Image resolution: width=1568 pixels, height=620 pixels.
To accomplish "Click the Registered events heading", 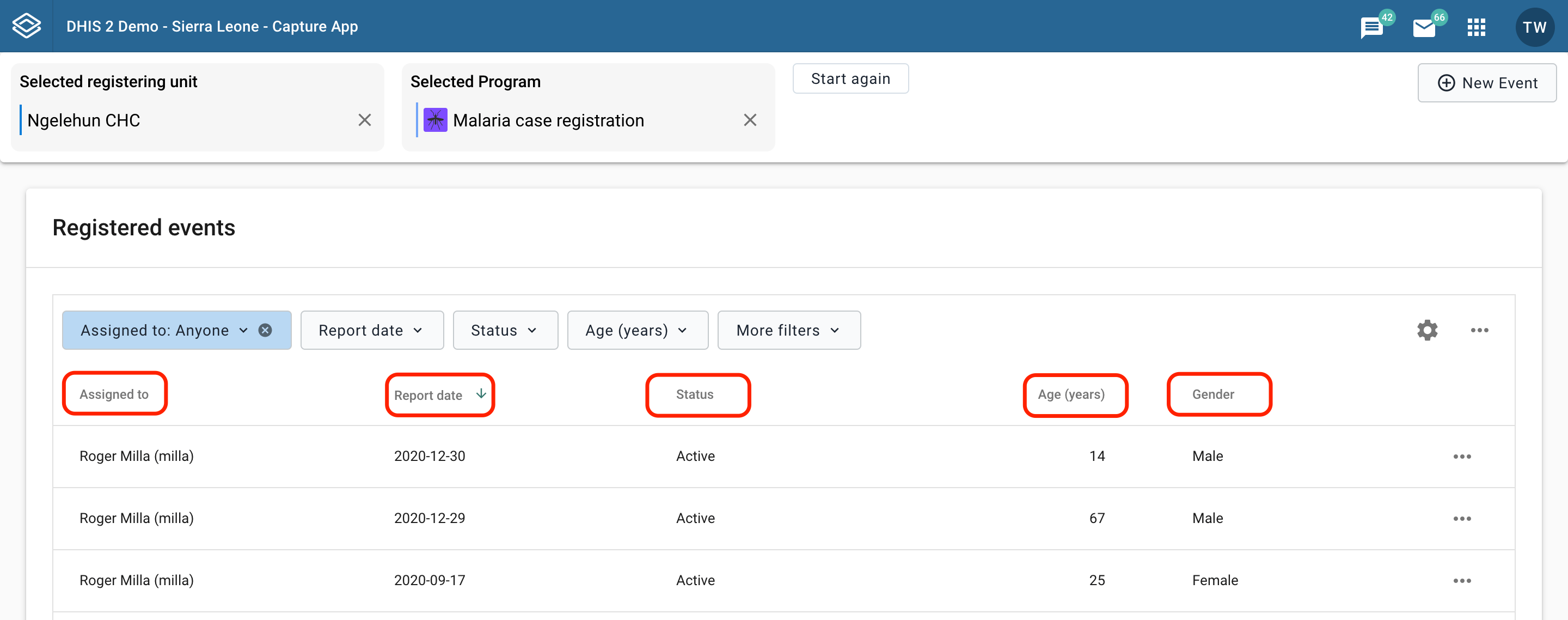I will (x=144, y=227).
